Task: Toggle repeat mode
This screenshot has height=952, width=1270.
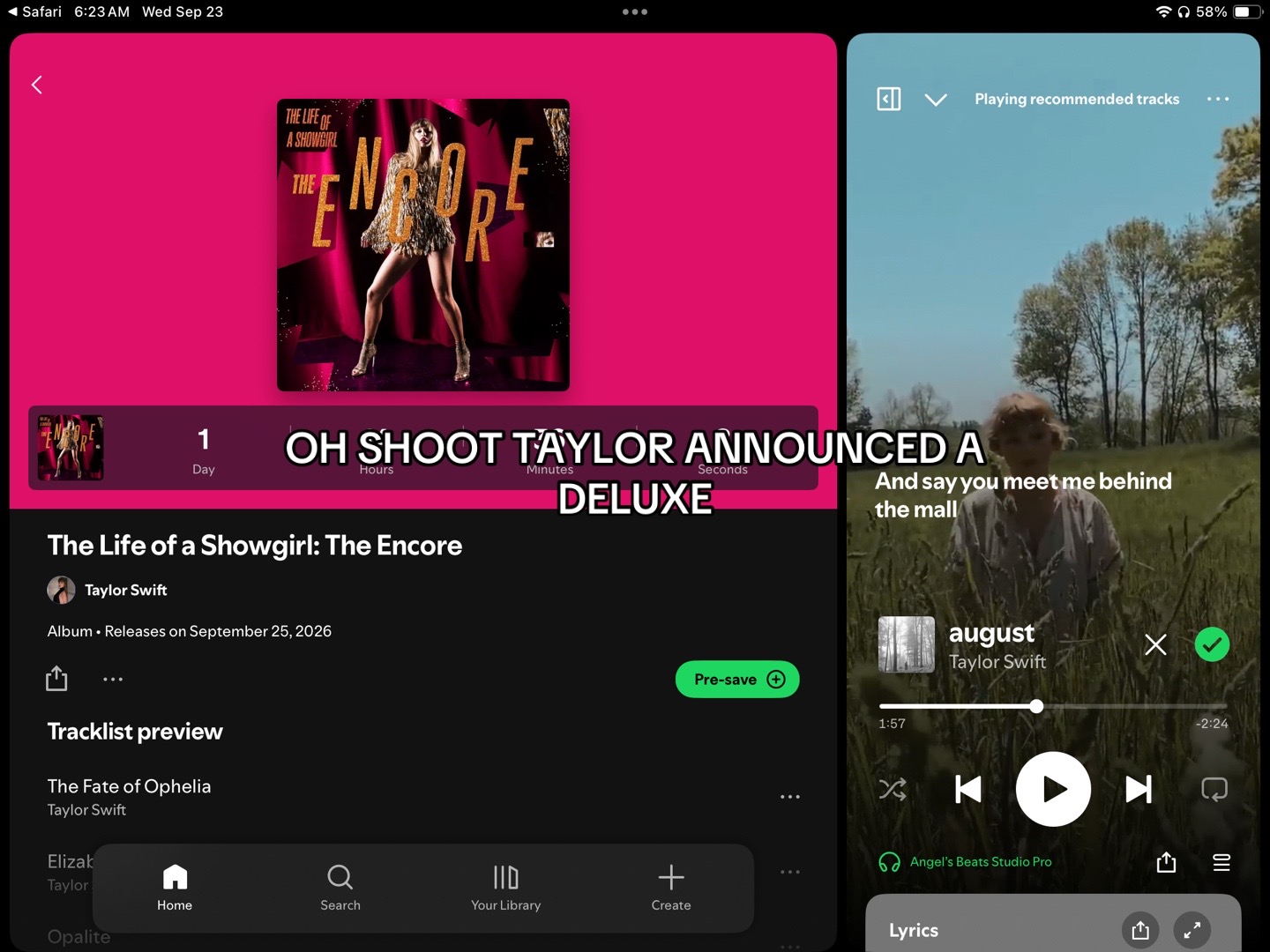Action: point(1214,789)
